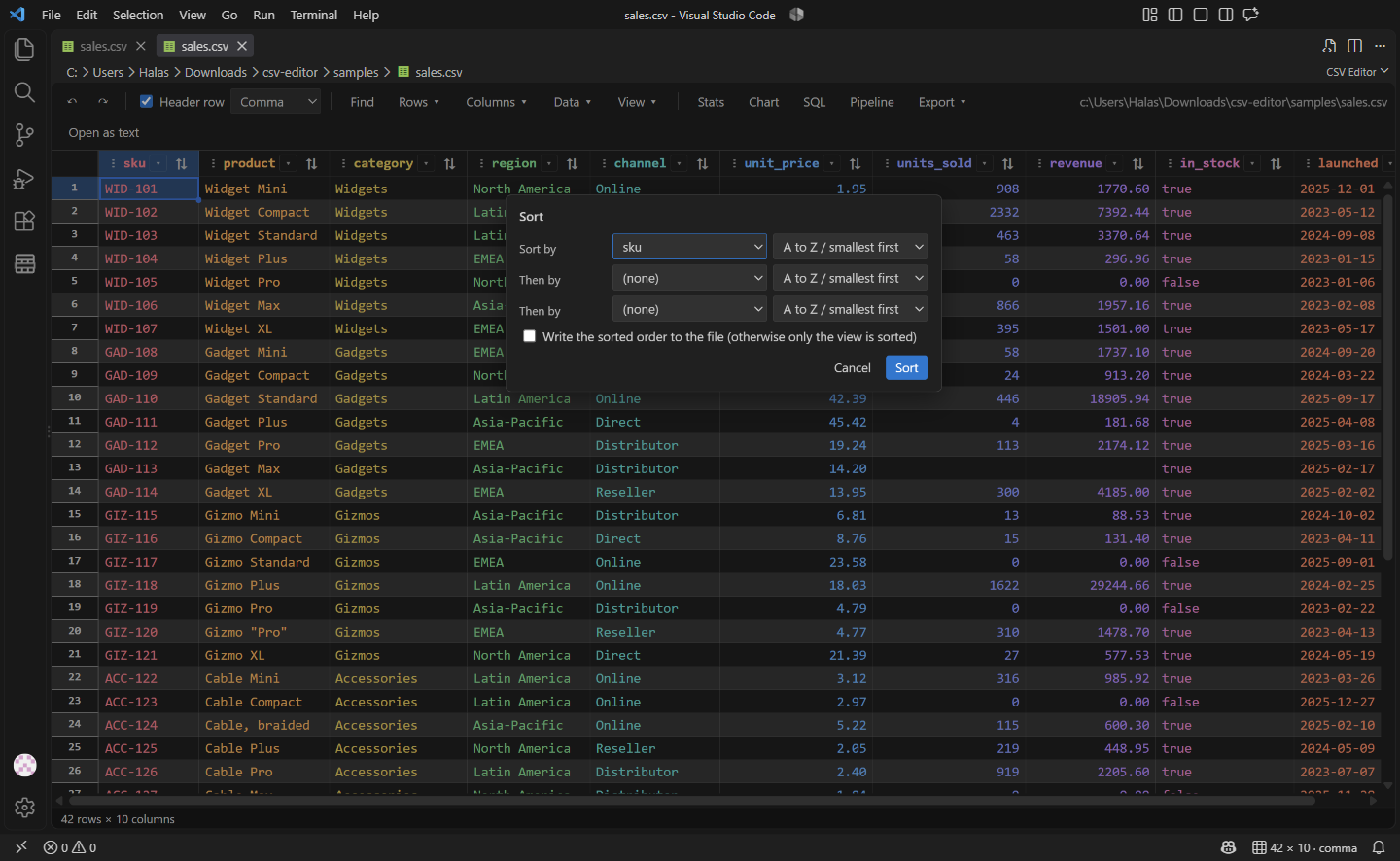Viewport: 1400px width, 861px height.
Task: Select the WID-101 sku cell
Action: pos(149,189)
